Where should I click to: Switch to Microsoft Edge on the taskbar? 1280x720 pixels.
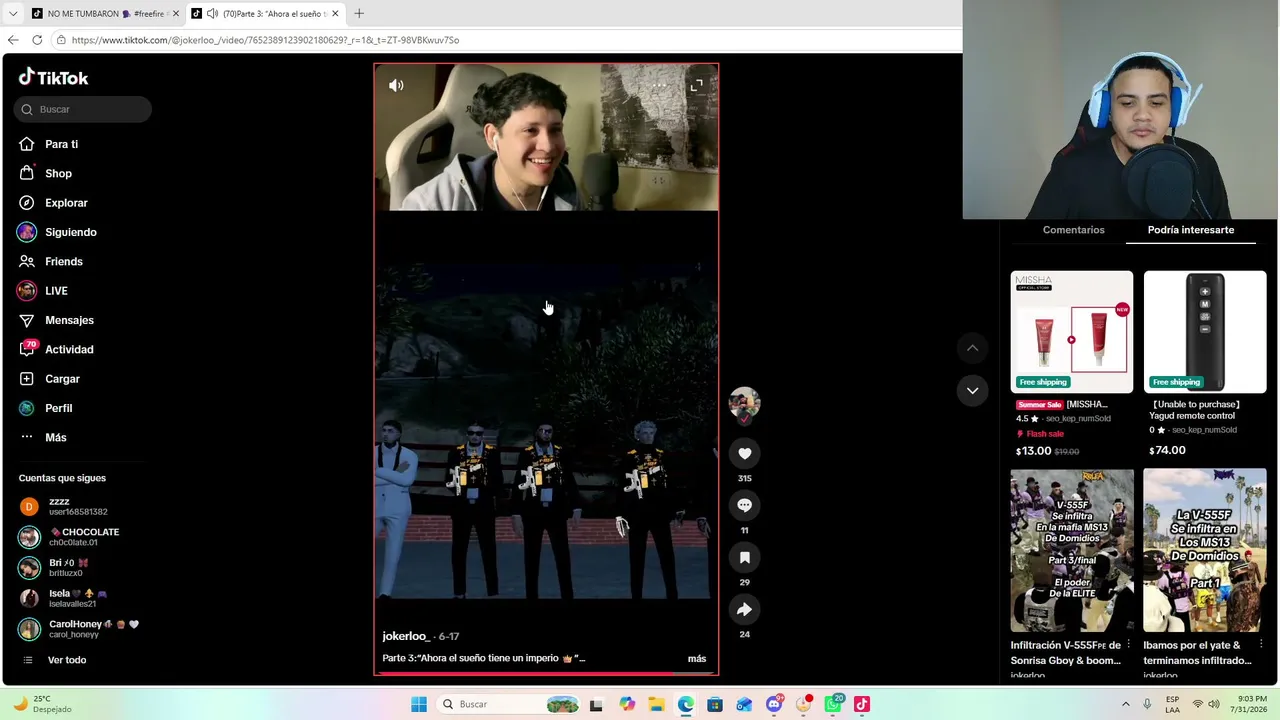(x=685, y=704)
